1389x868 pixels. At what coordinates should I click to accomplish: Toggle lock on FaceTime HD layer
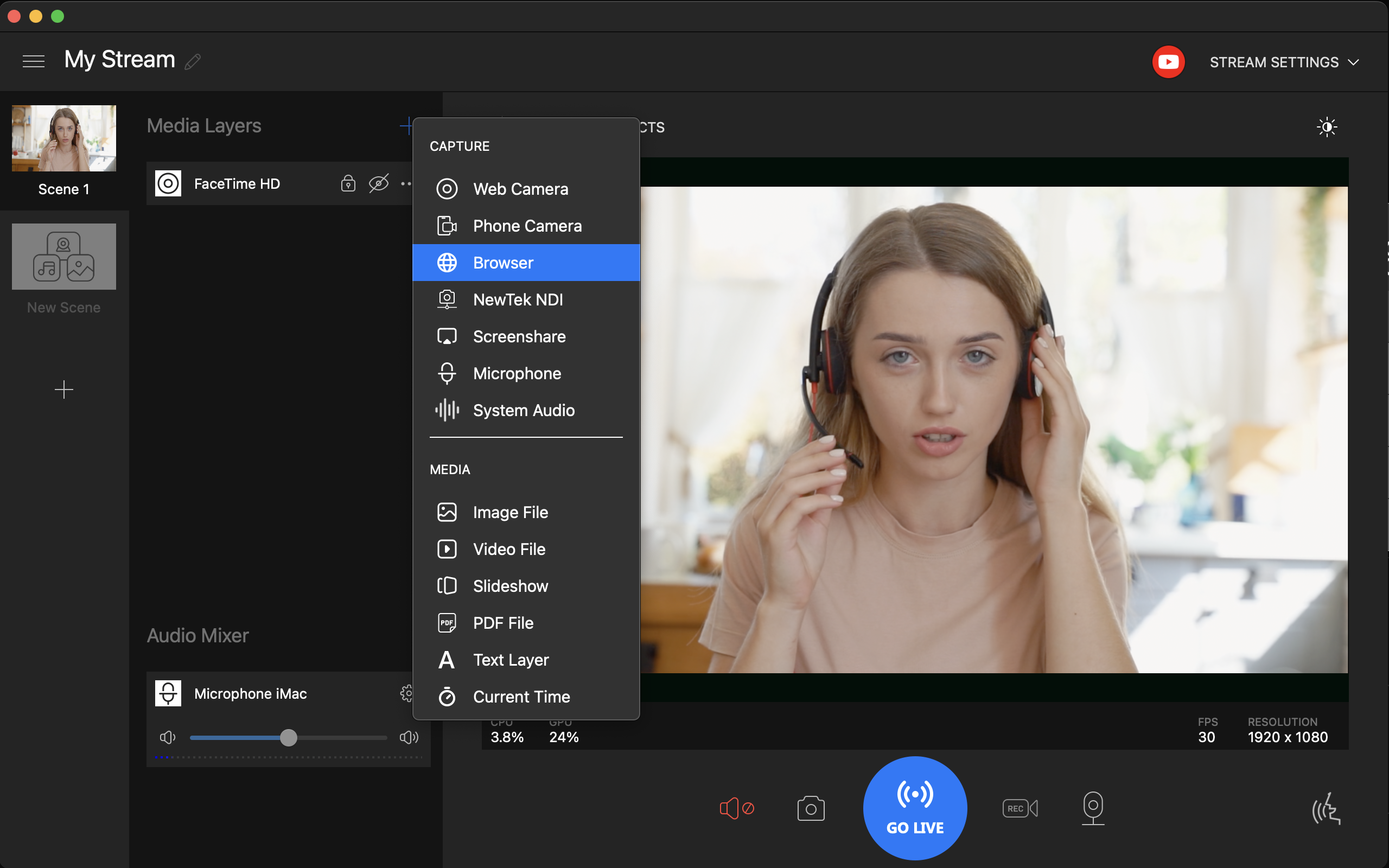click(348, 184)
